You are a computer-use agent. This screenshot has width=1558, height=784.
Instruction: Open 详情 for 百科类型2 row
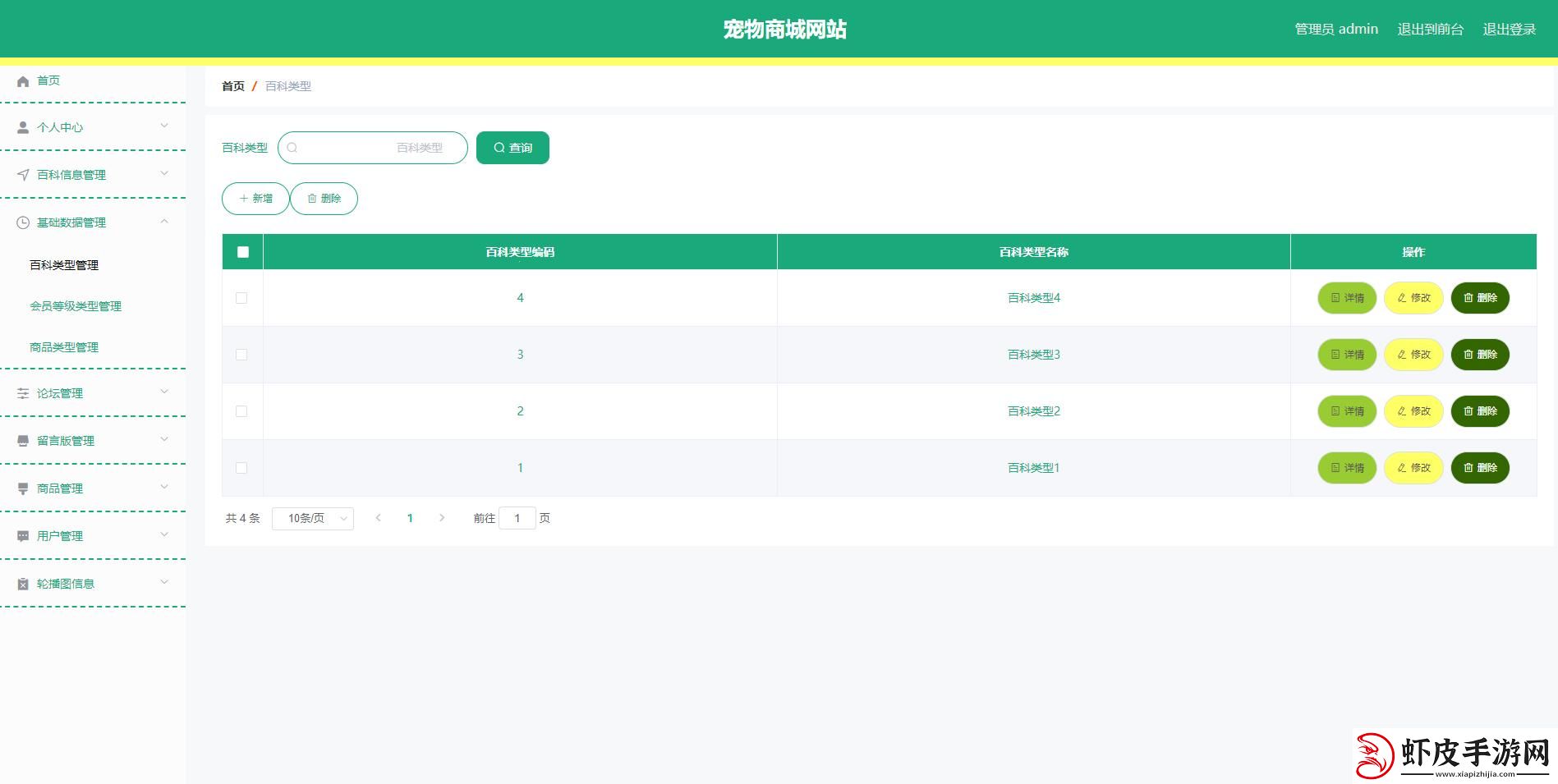1347,411
